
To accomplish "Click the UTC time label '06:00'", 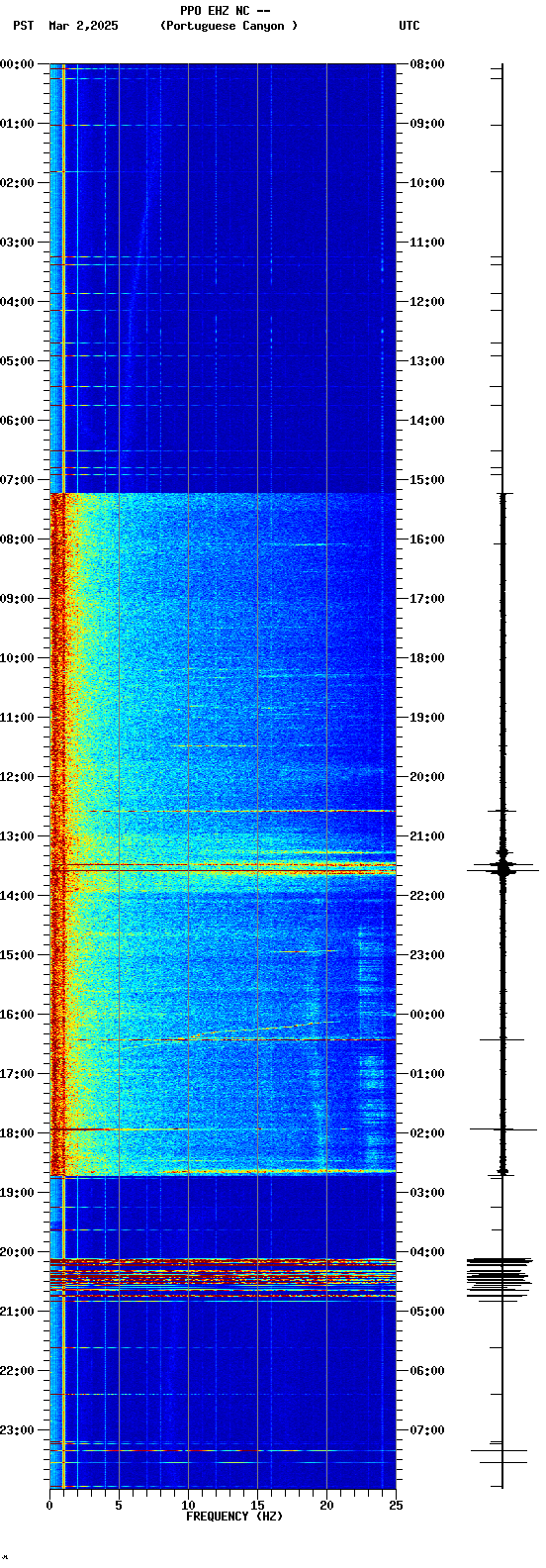I will [426, 1371].
